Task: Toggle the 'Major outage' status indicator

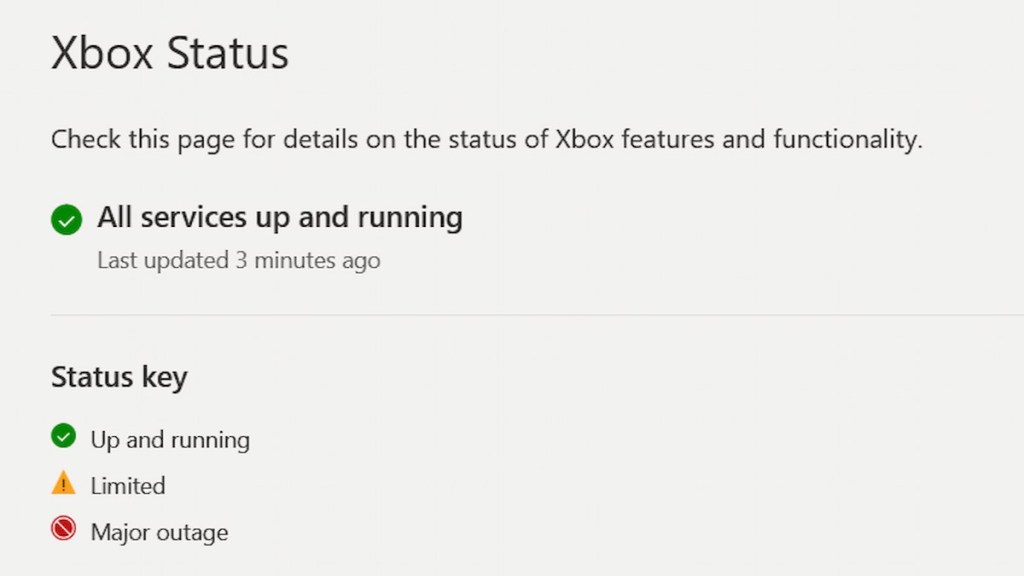Action: click(64, 529)
